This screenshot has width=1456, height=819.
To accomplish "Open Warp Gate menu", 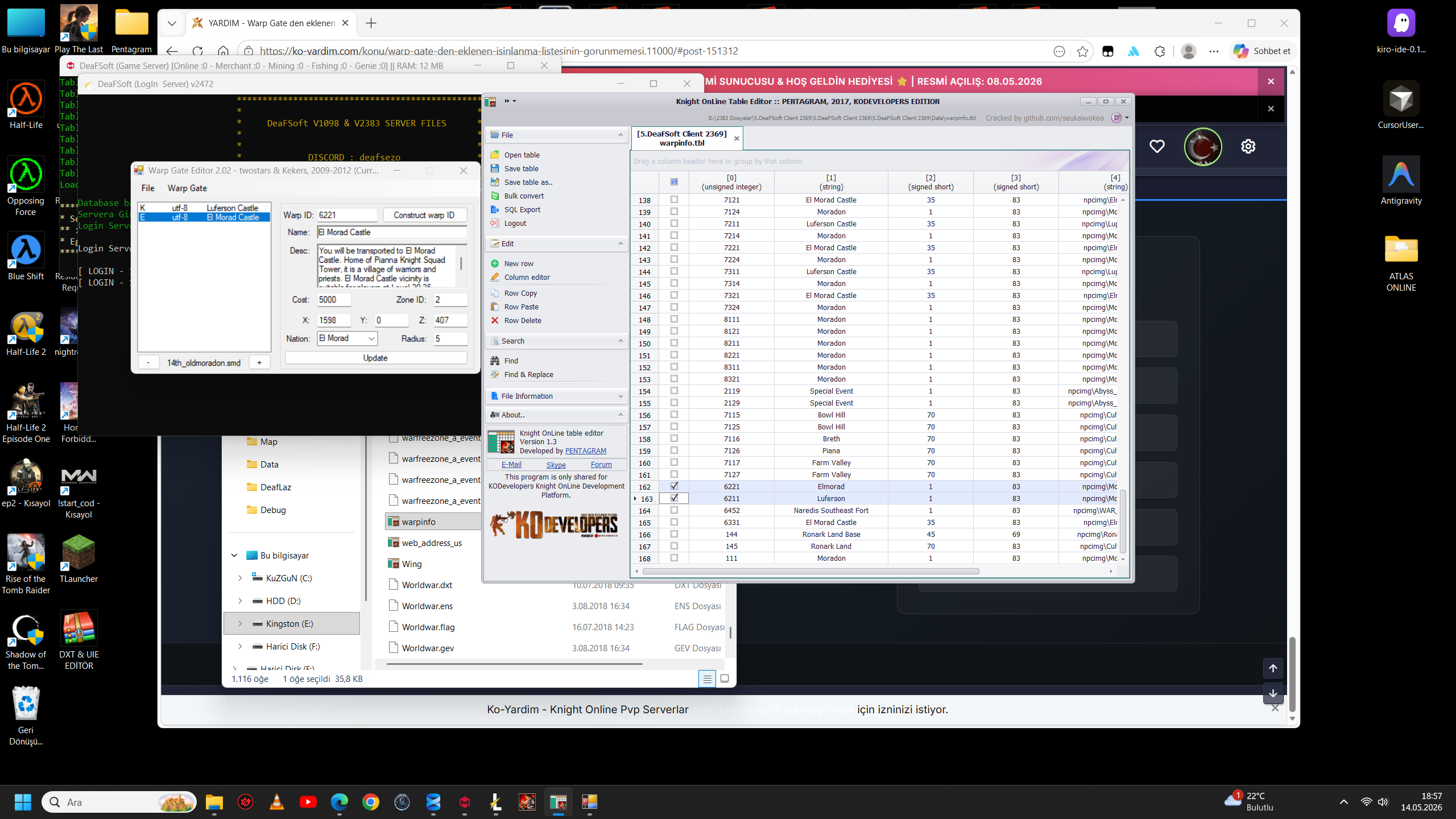I will (187, 188).
